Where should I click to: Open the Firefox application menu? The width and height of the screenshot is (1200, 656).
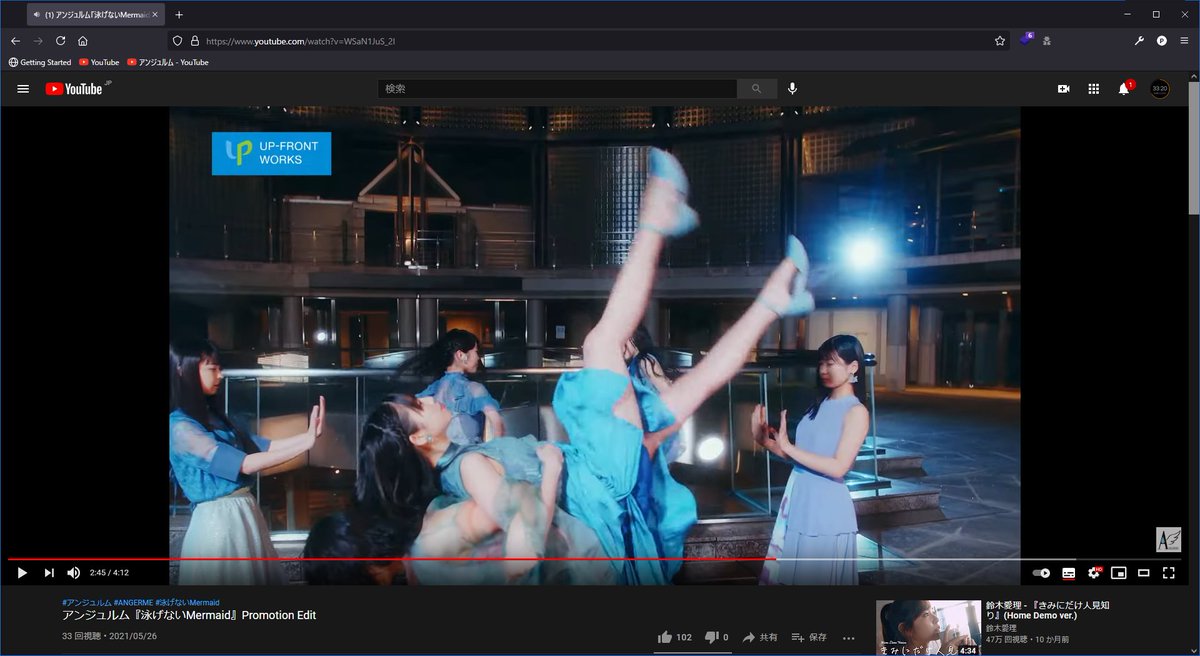coord(1184,41)
